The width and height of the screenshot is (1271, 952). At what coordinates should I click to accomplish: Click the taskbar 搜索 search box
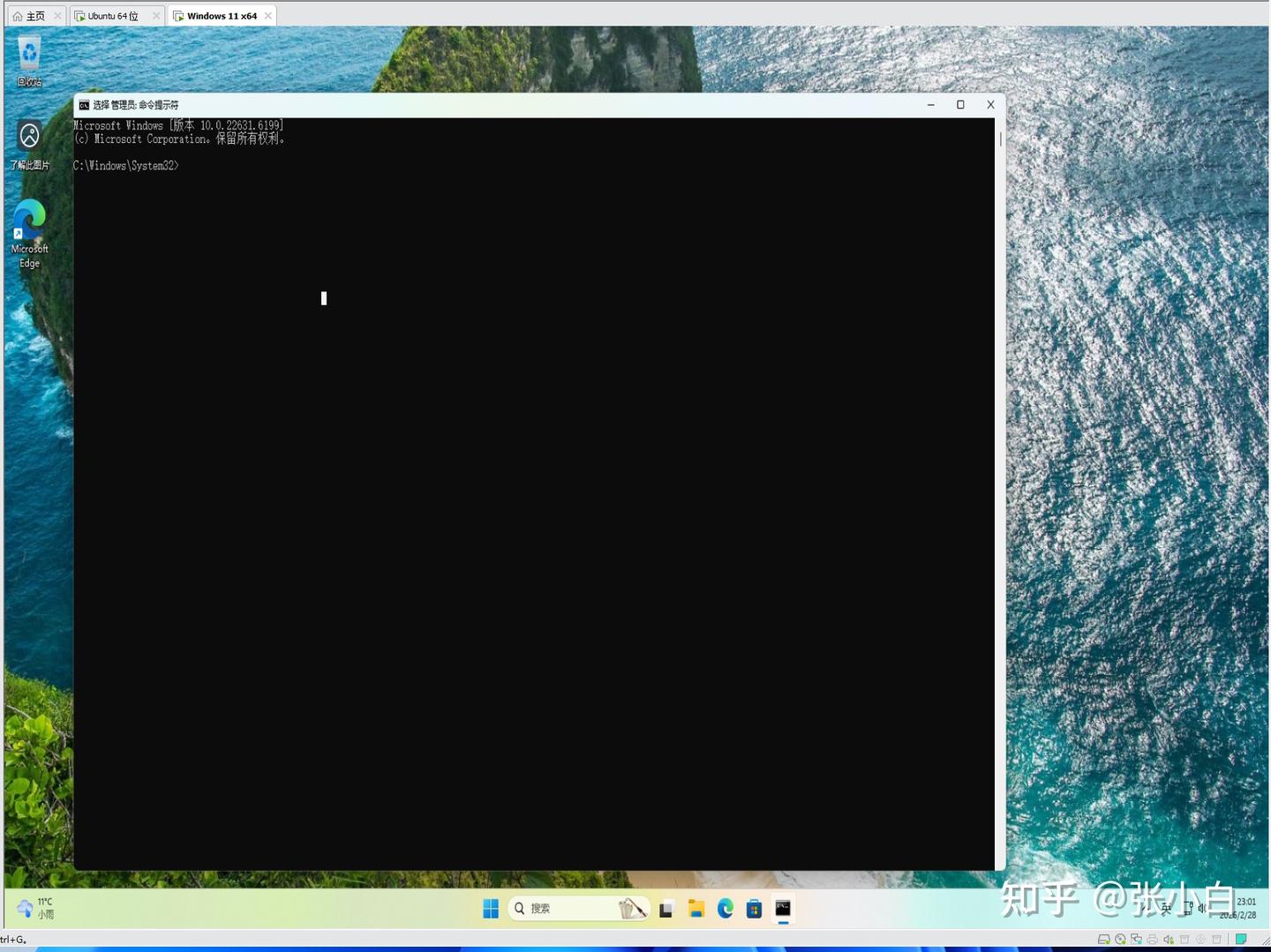click(579, 908)
